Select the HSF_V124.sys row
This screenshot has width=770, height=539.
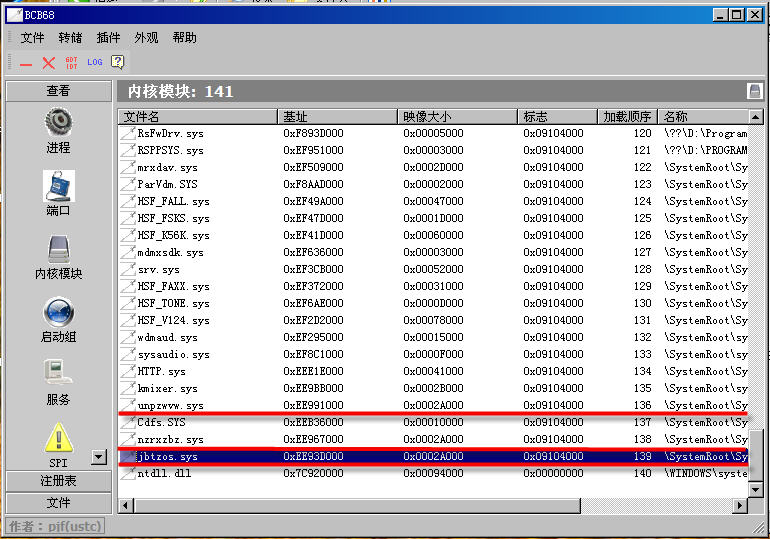pos(434,320)
